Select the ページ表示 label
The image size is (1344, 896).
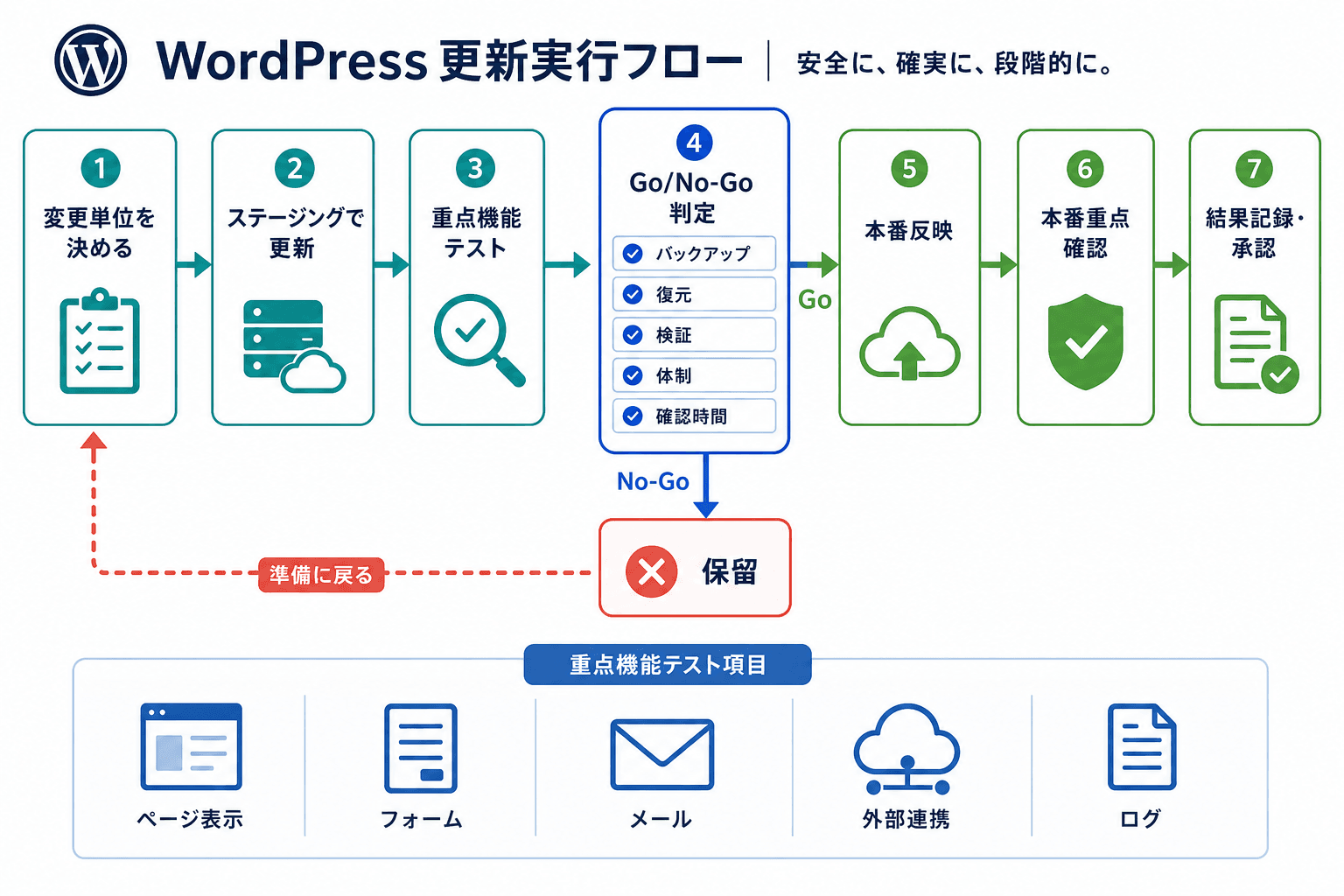click(190, 819)
